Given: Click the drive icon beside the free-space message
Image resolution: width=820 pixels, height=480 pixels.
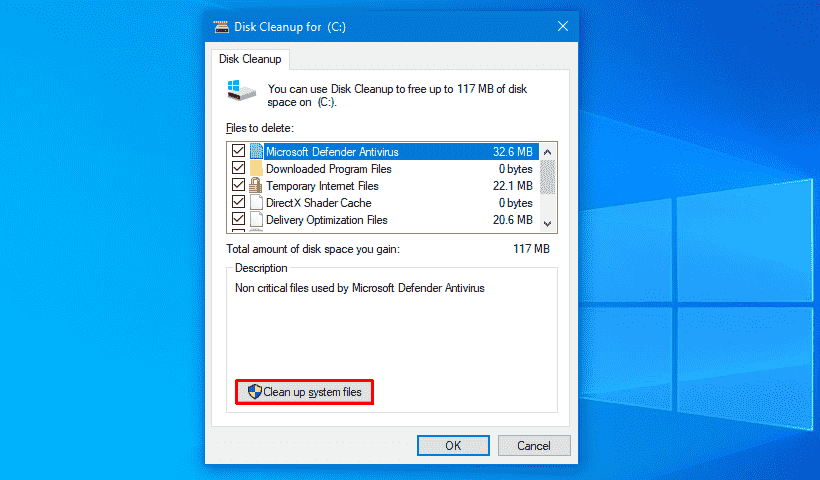Looking at the screenshot, I should [x=242, y=90].
